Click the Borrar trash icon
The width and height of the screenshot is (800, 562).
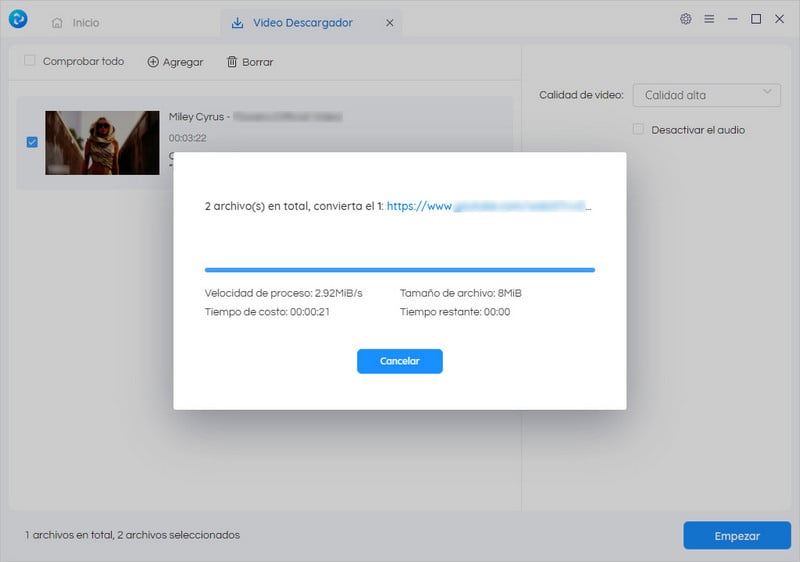coord(232,62)
